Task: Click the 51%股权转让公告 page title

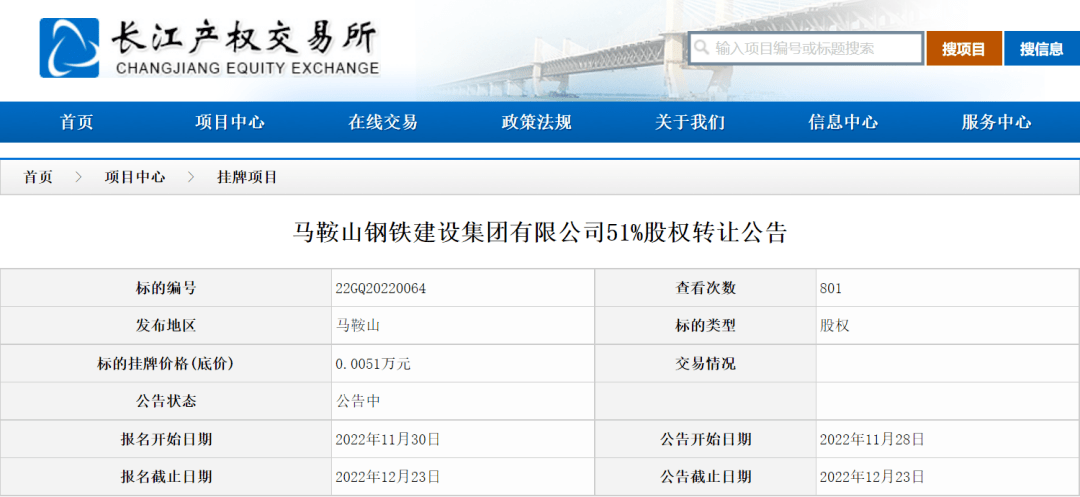Action: 540,233
